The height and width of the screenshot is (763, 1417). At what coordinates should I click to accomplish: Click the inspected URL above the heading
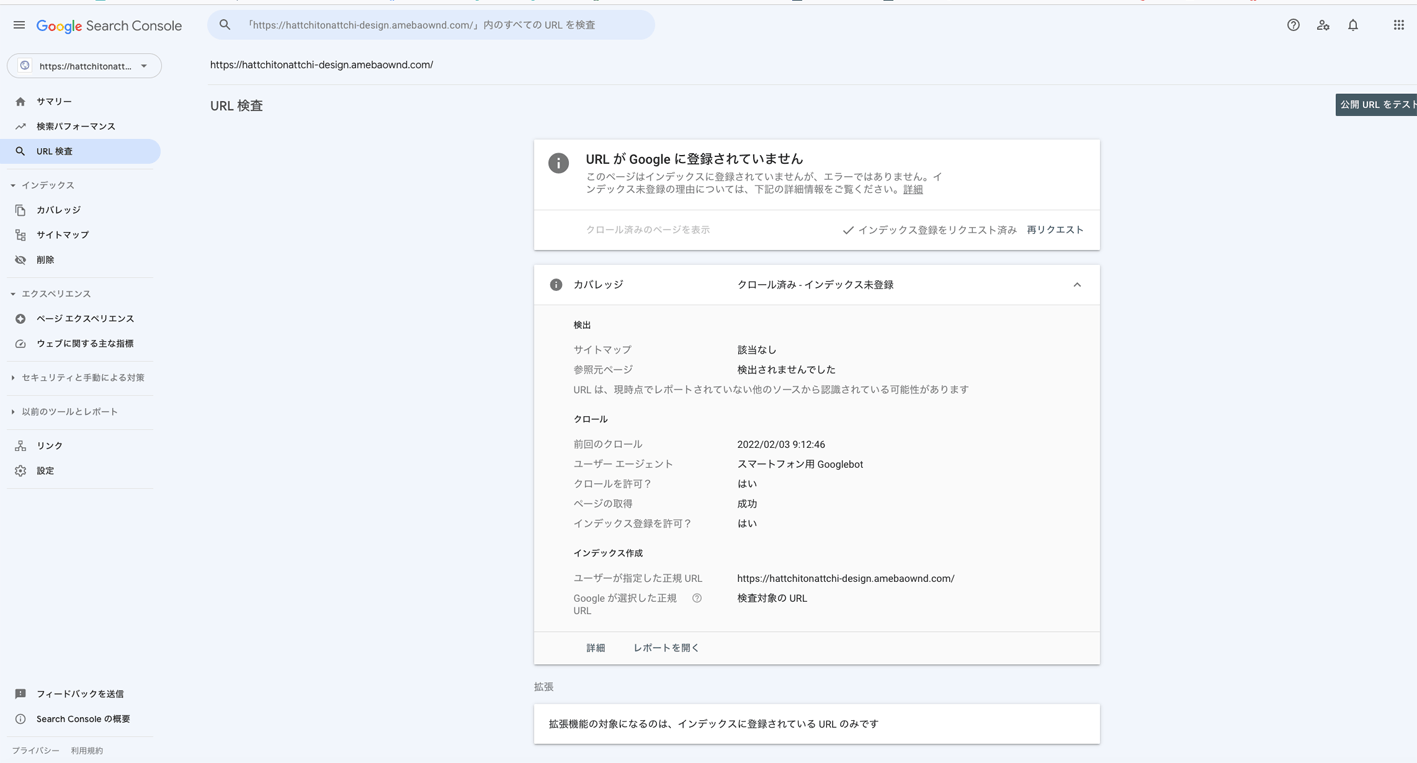click(x=321, y=65)
